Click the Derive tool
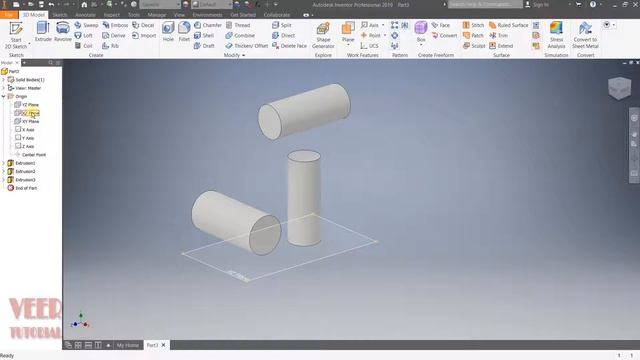The width and height of the screenshot is (640, 360). tap(114, 36)
